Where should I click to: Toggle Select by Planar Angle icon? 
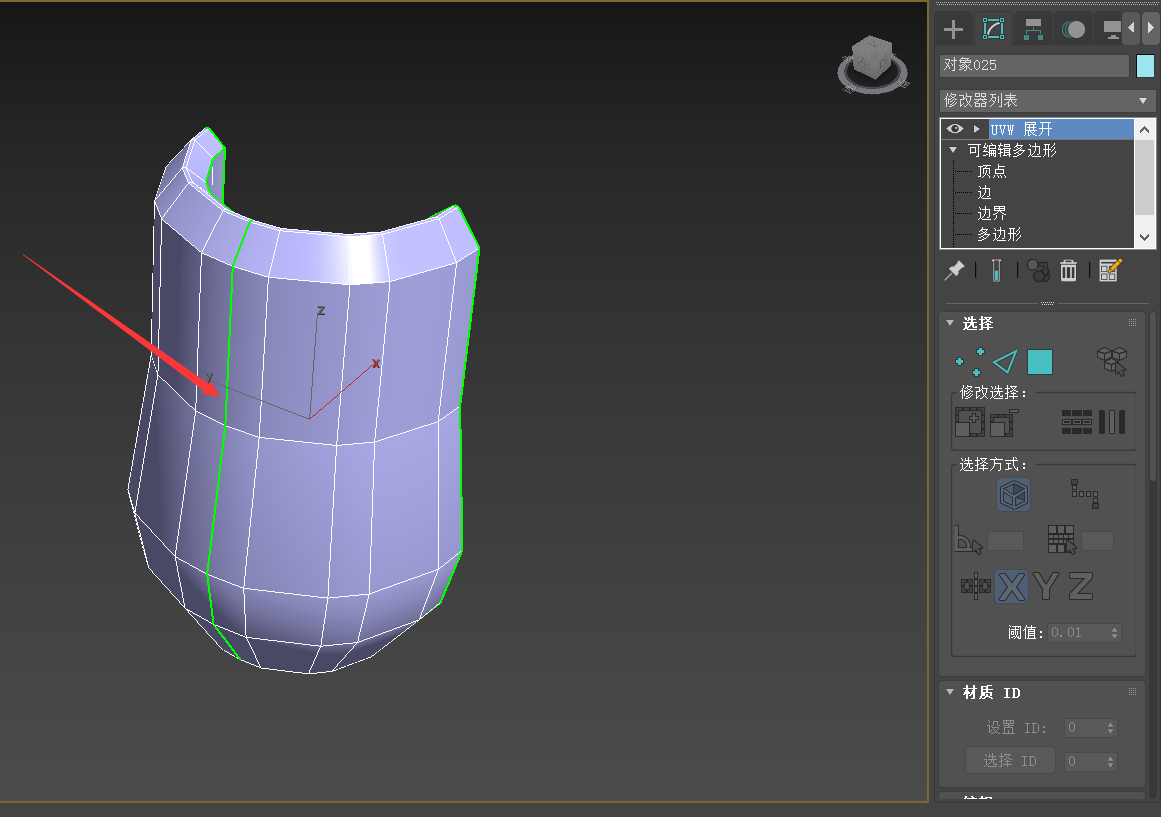[x=968, y=541]
